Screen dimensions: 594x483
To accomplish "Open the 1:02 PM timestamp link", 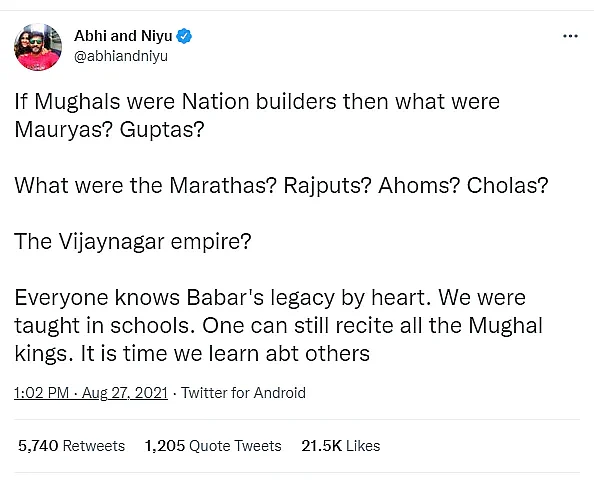I will (42, 393).
